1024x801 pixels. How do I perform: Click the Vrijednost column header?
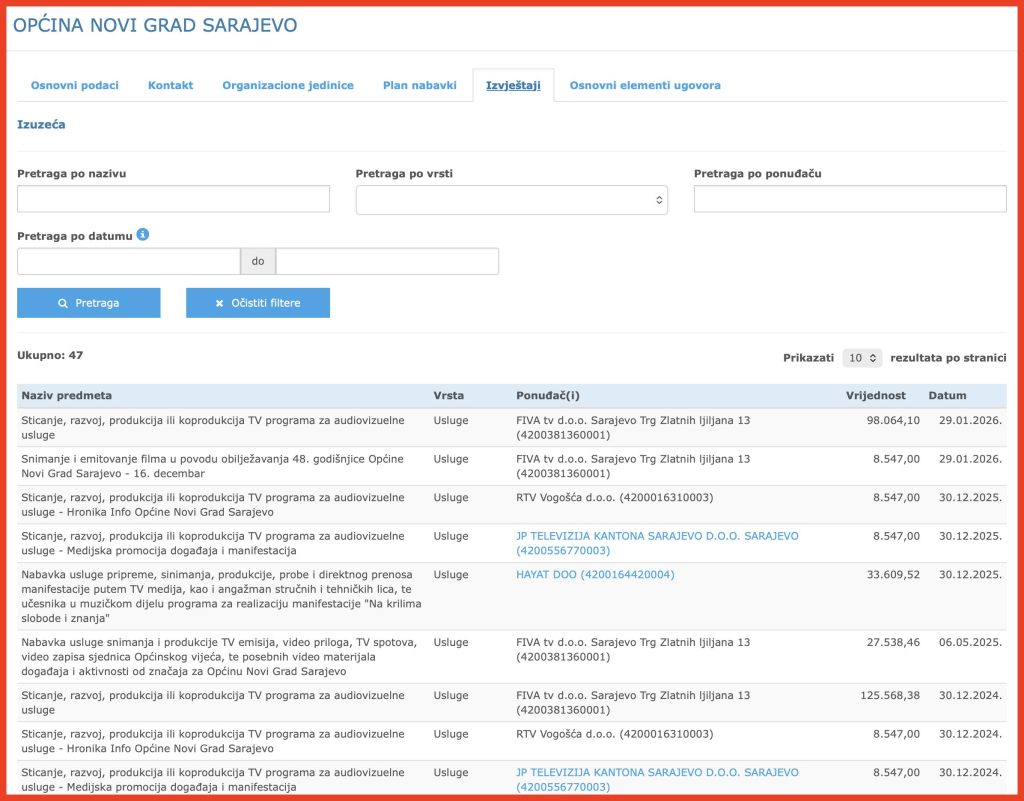pyautogui.click(x=875, y=396)
